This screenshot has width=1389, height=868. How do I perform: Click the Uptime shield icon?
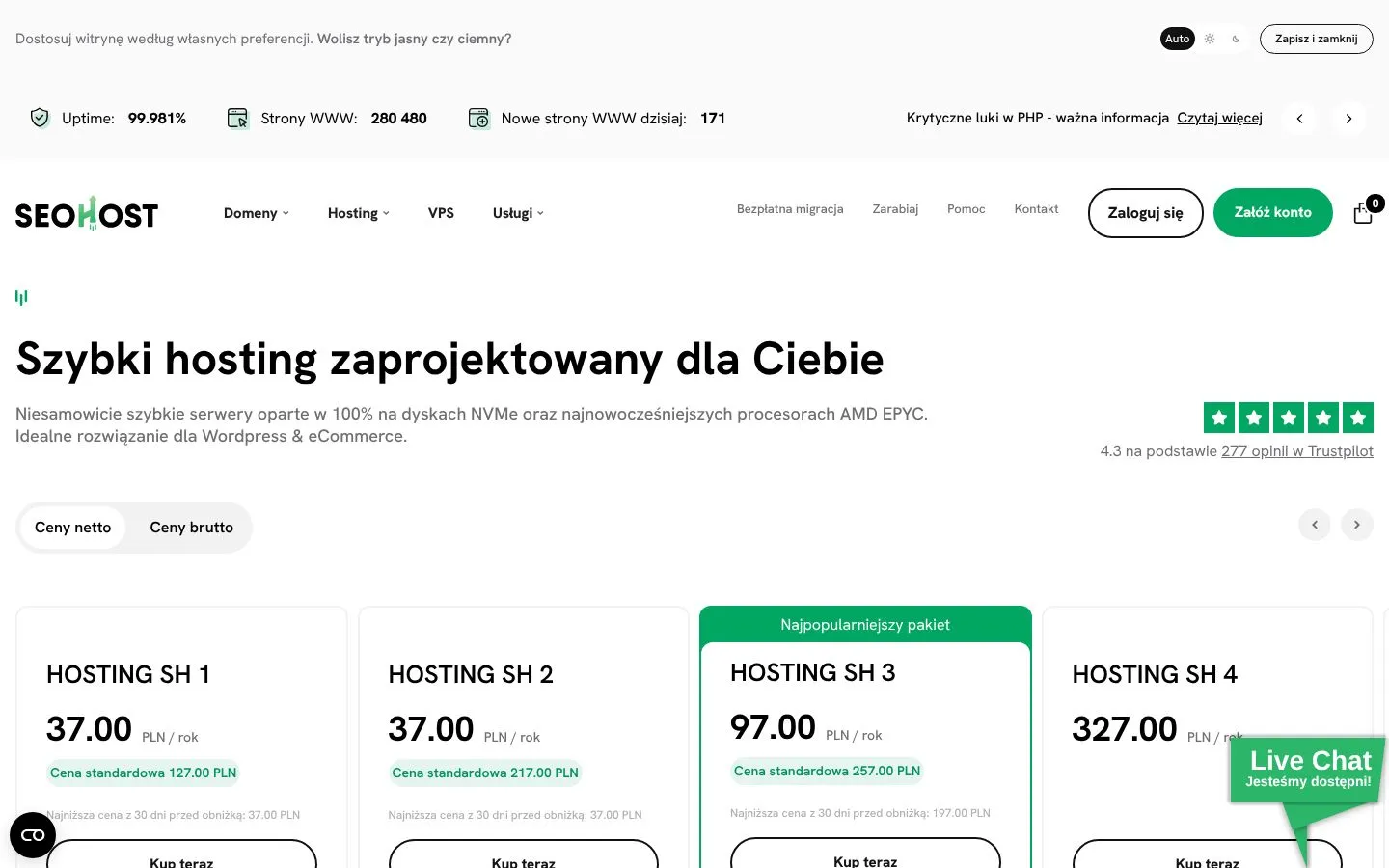point(40,118)
